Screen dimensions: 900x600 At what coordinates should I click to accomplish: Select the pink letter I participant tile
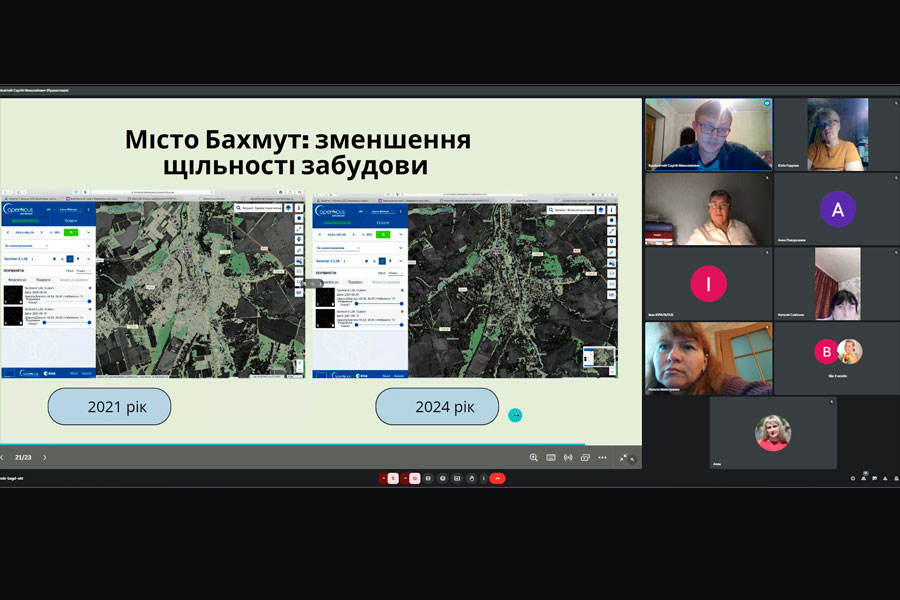coord(709,284)
